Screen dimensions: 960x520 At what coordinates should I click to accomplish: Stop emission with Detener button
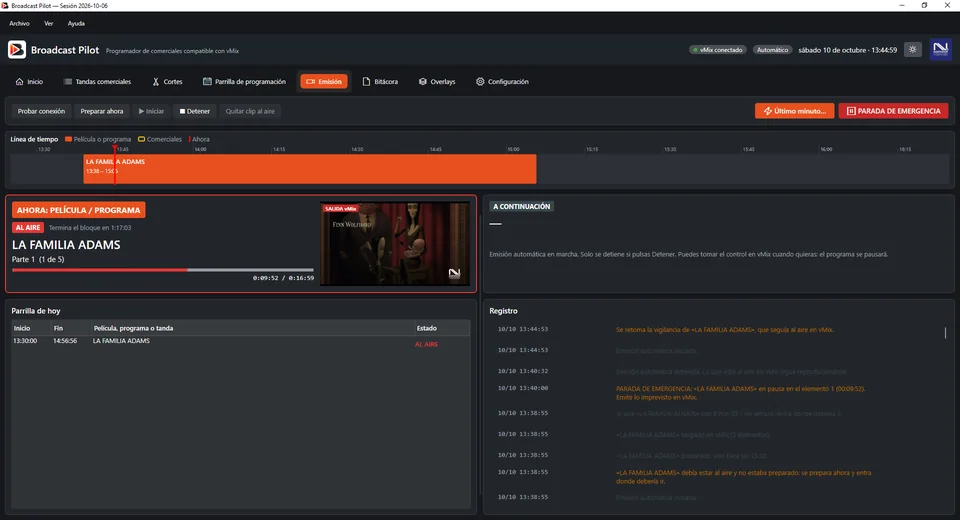tap(195, 111)
